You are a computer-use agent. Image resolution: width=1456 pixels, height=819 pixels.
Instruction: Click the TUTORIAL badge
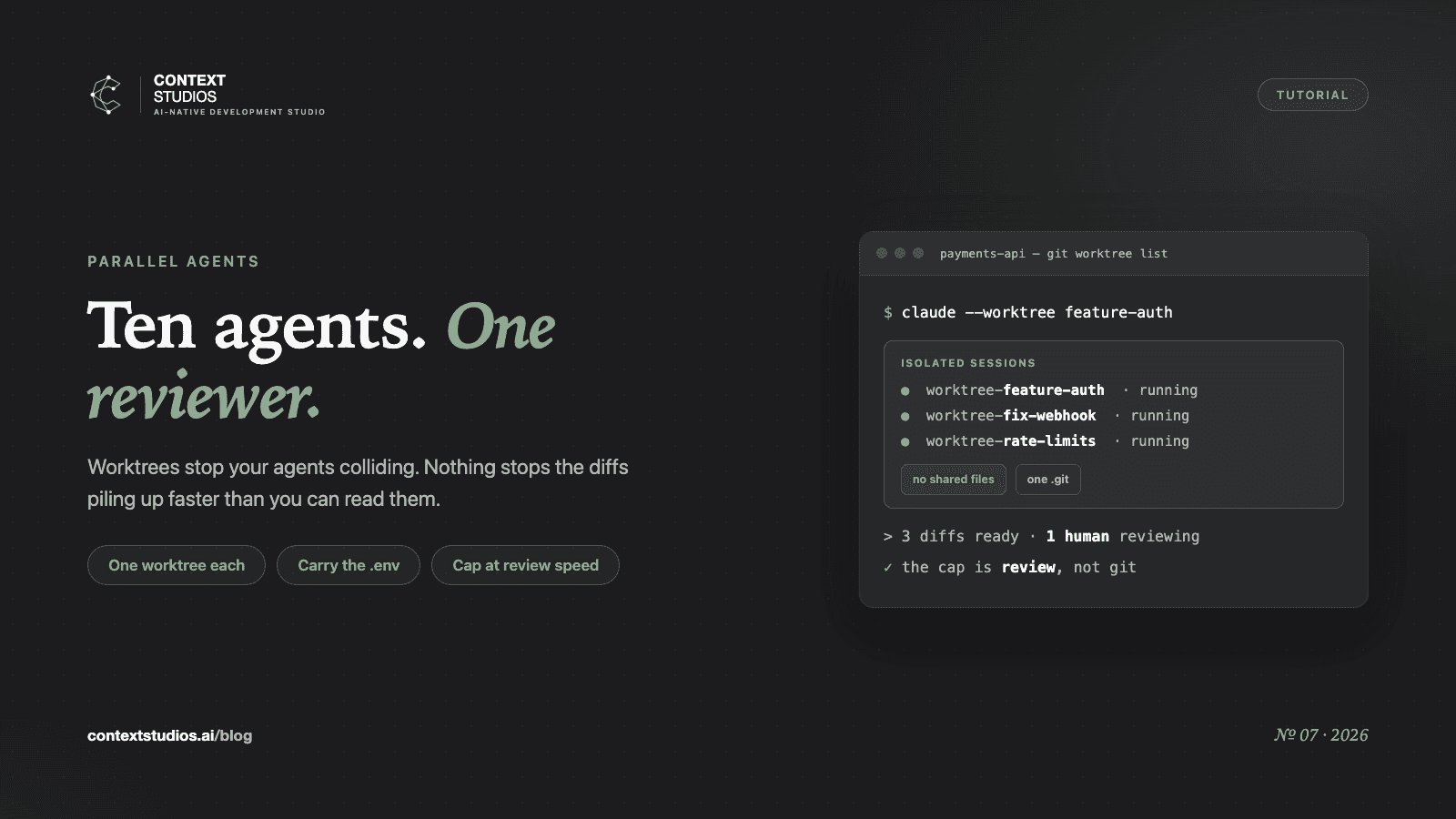(1312, 95)
